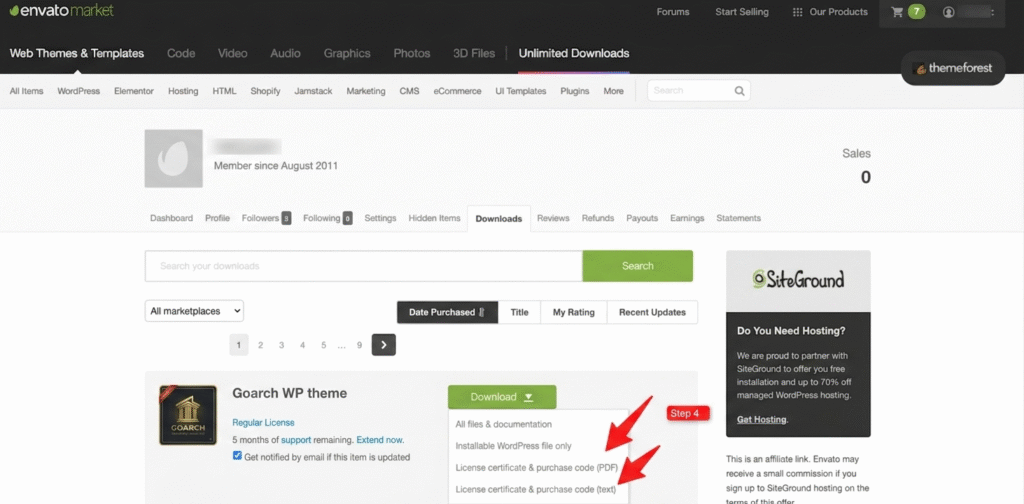Open the Settings tab
This screenshot has width=1024, height=504.
(x=380, y=218)
